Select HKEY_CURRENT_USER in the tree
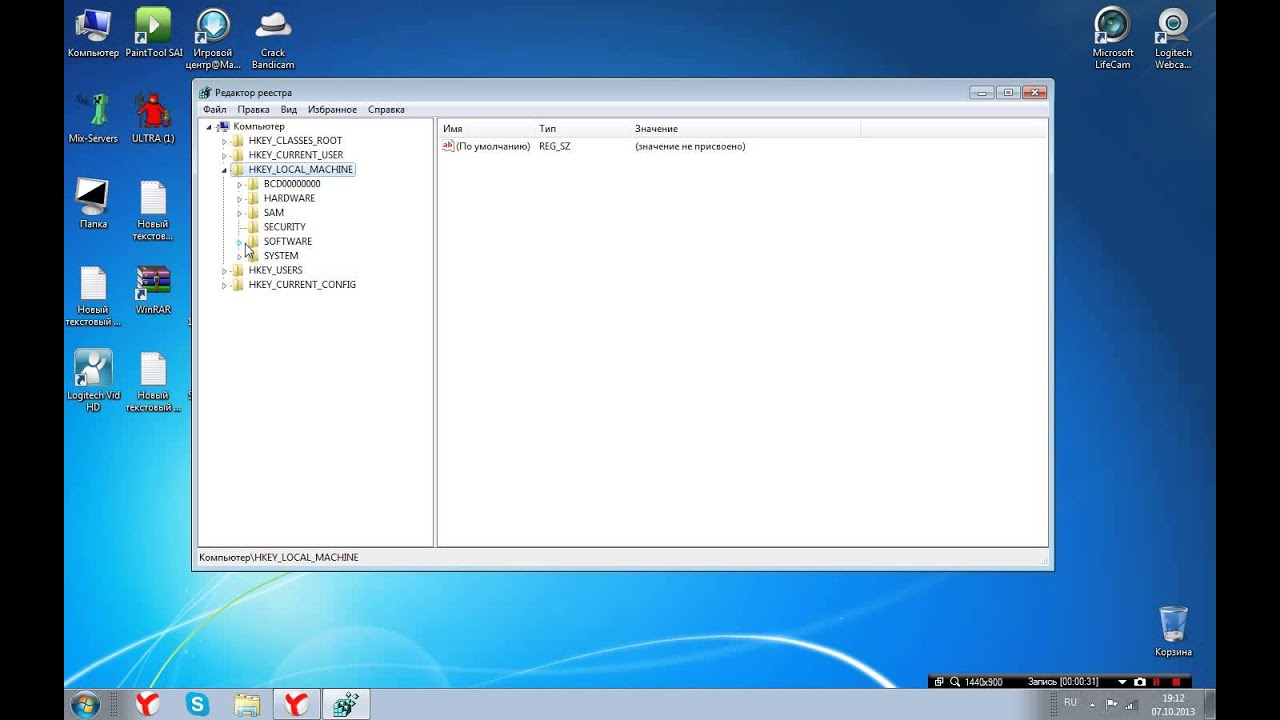The image size is (1280, 720). tap(295, 155)
